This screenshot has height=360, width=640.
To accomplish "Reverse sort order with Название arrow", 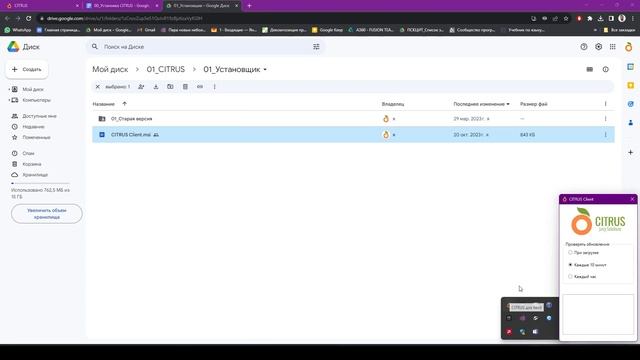I will pos(124,104).
